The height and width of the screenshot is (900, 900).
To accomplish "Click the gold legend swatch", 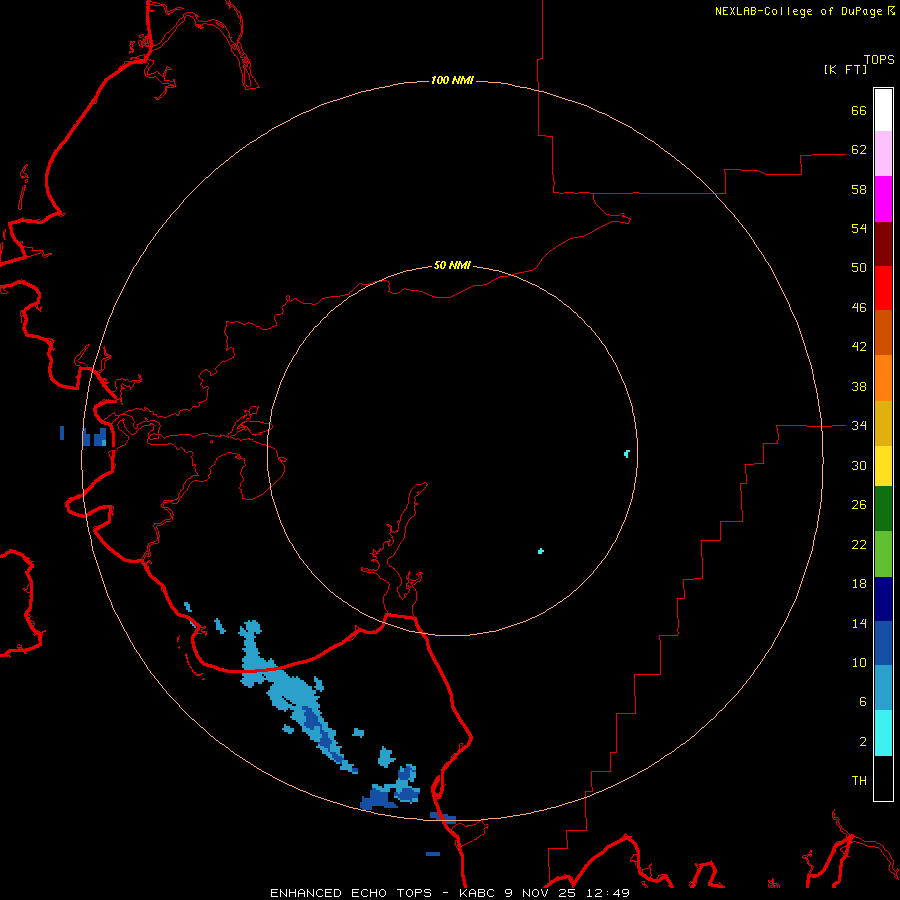I will click(x=883, y=423).
